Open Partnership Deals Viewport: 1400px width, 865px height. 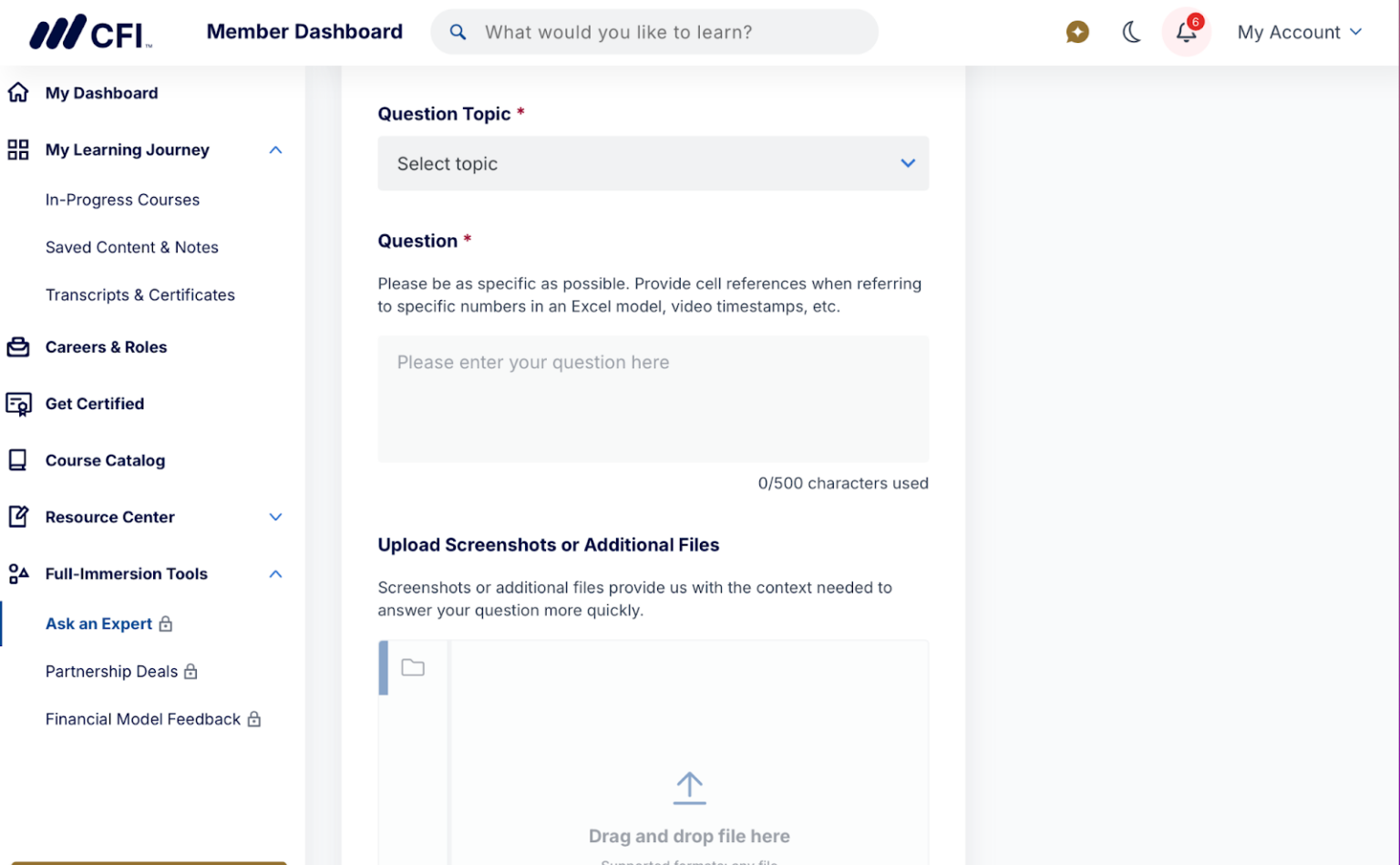point(111,672)
